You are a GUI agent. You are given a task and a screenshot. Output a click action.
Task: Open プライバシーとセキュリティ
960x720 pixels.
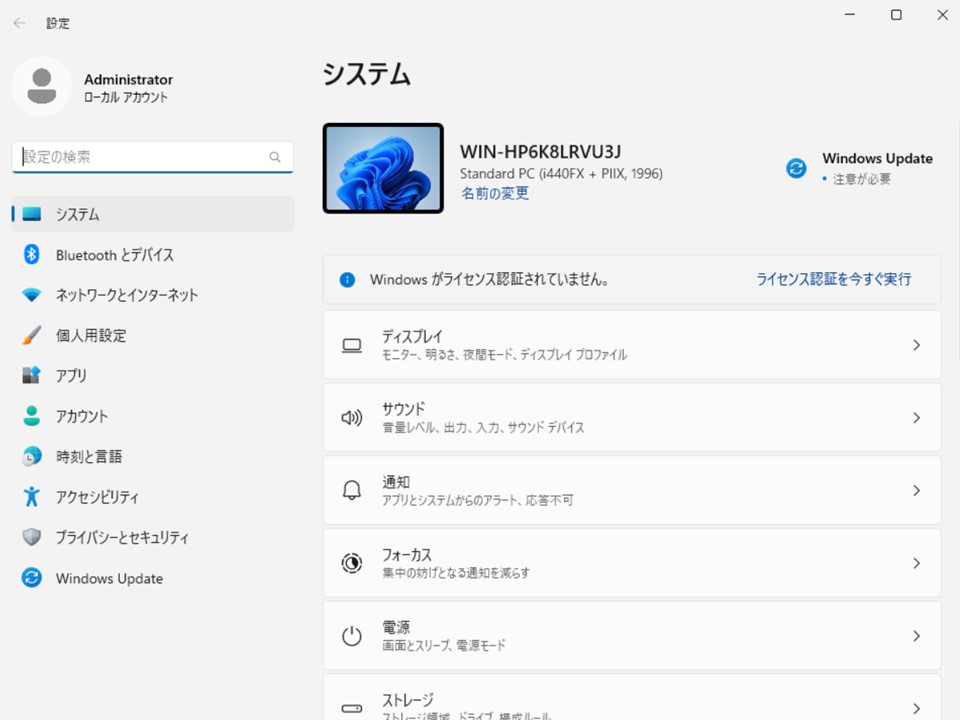point(152,537)
